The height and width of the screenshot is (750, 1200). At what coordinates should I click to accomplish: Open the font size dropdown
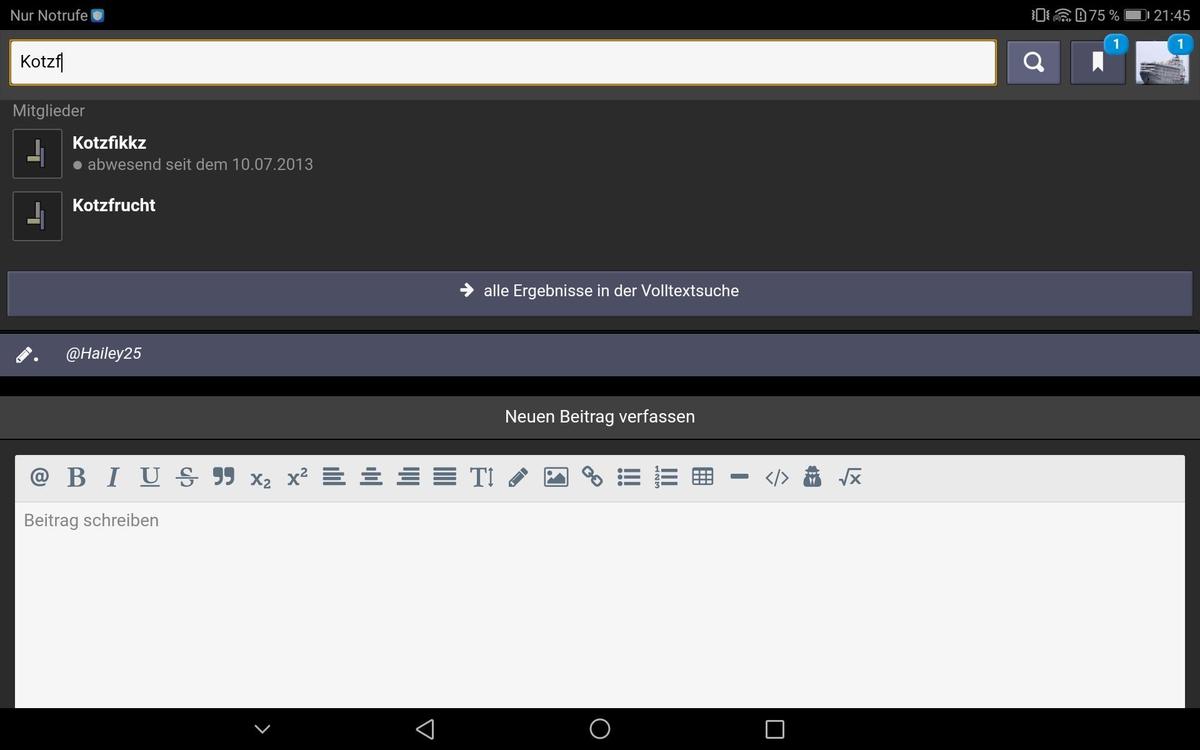pos(482,477)
